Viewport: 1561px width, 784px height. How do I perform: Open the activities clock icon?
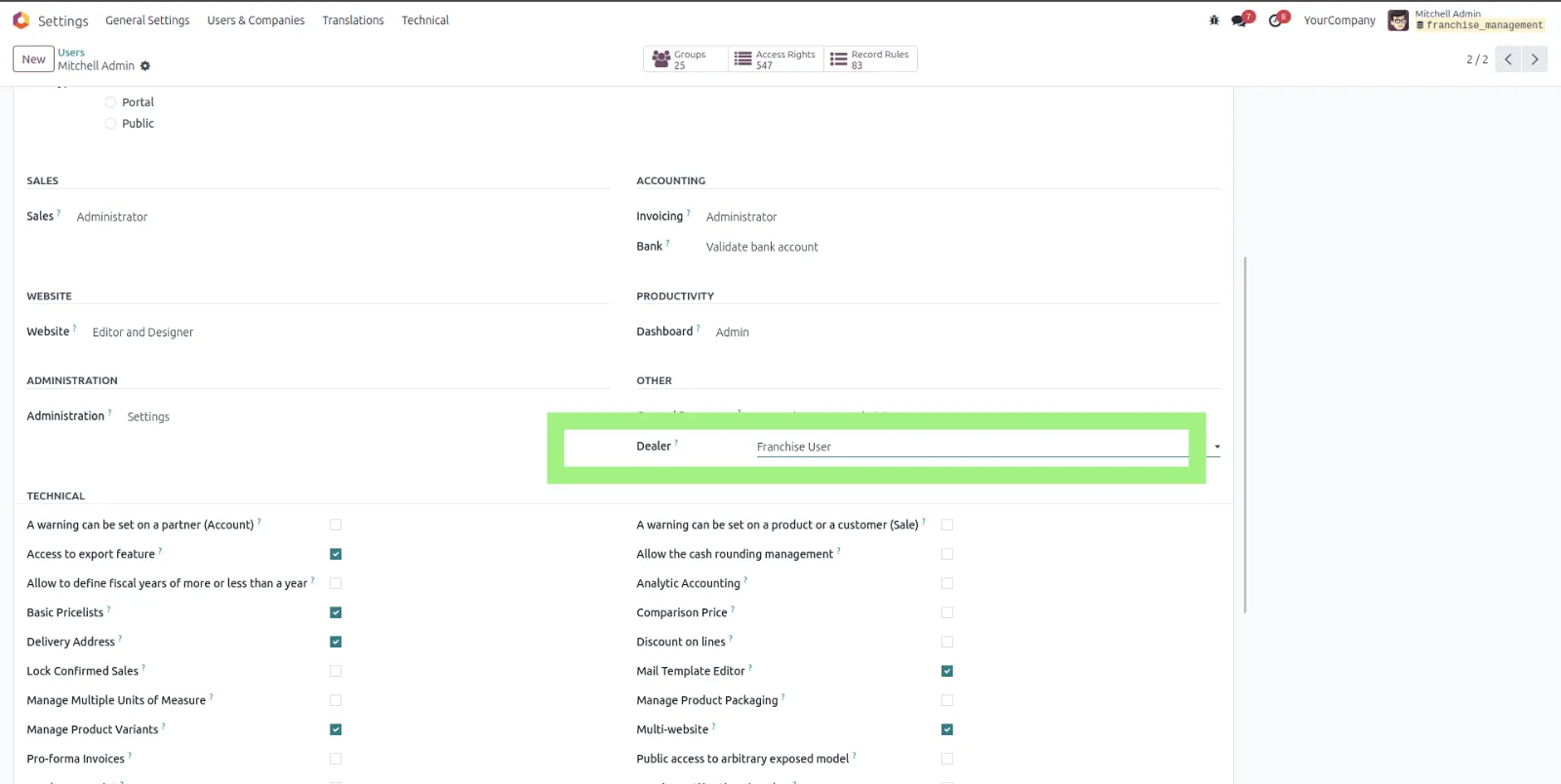point(1275,20)
